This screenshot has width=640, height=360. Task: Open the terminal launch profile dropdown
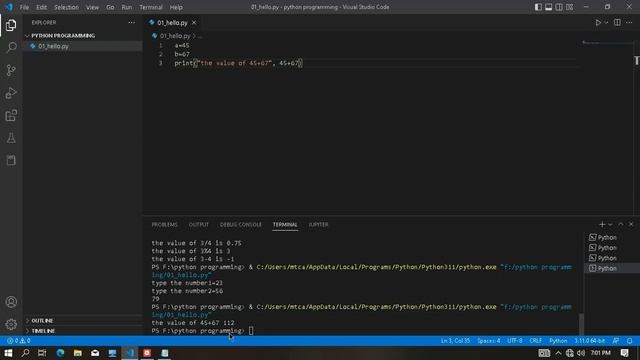click(x=610, y=224)
